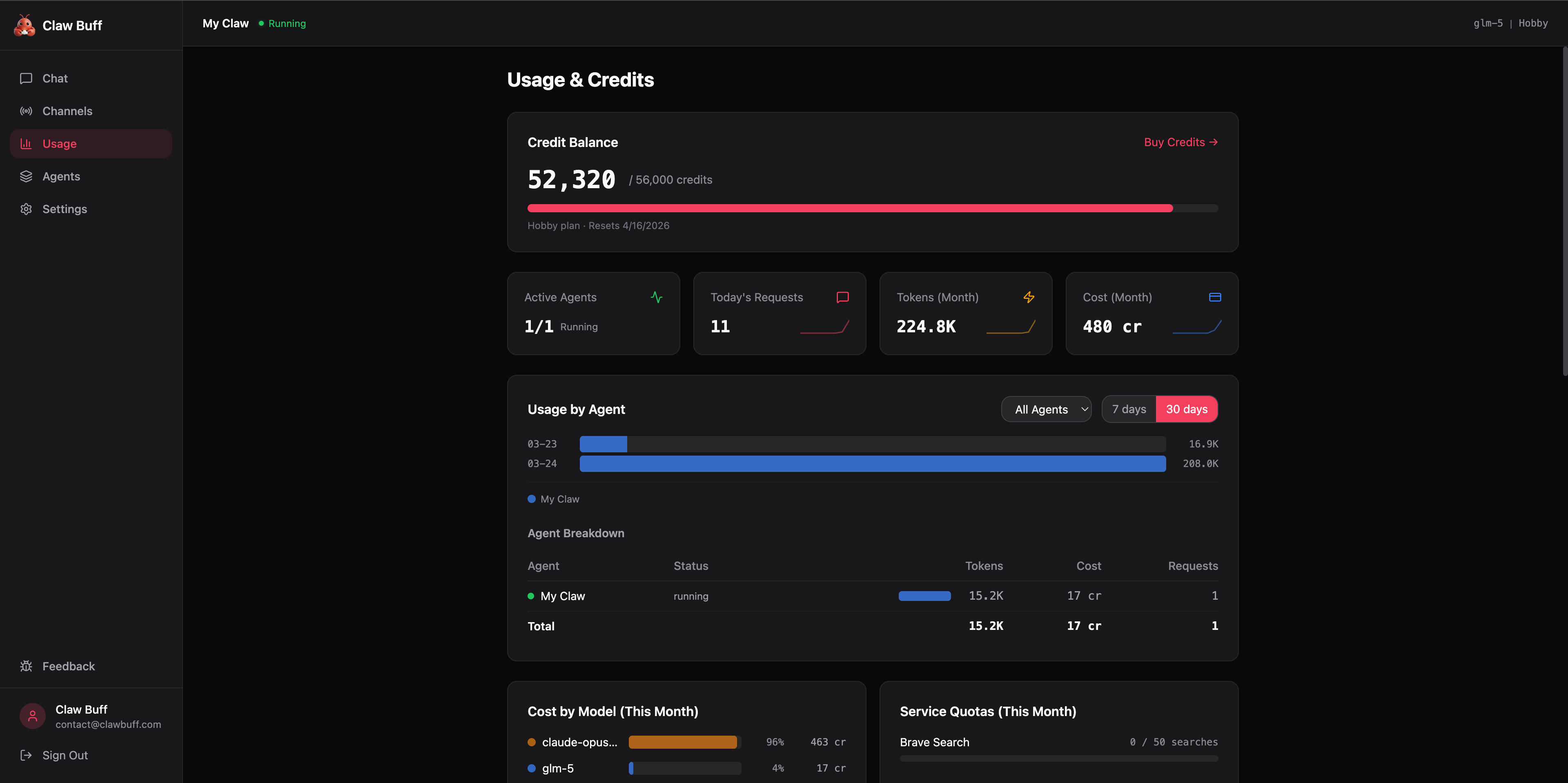The image size is (1568, 783).
Task: Click the Settings gear icon
Action: 26,209
